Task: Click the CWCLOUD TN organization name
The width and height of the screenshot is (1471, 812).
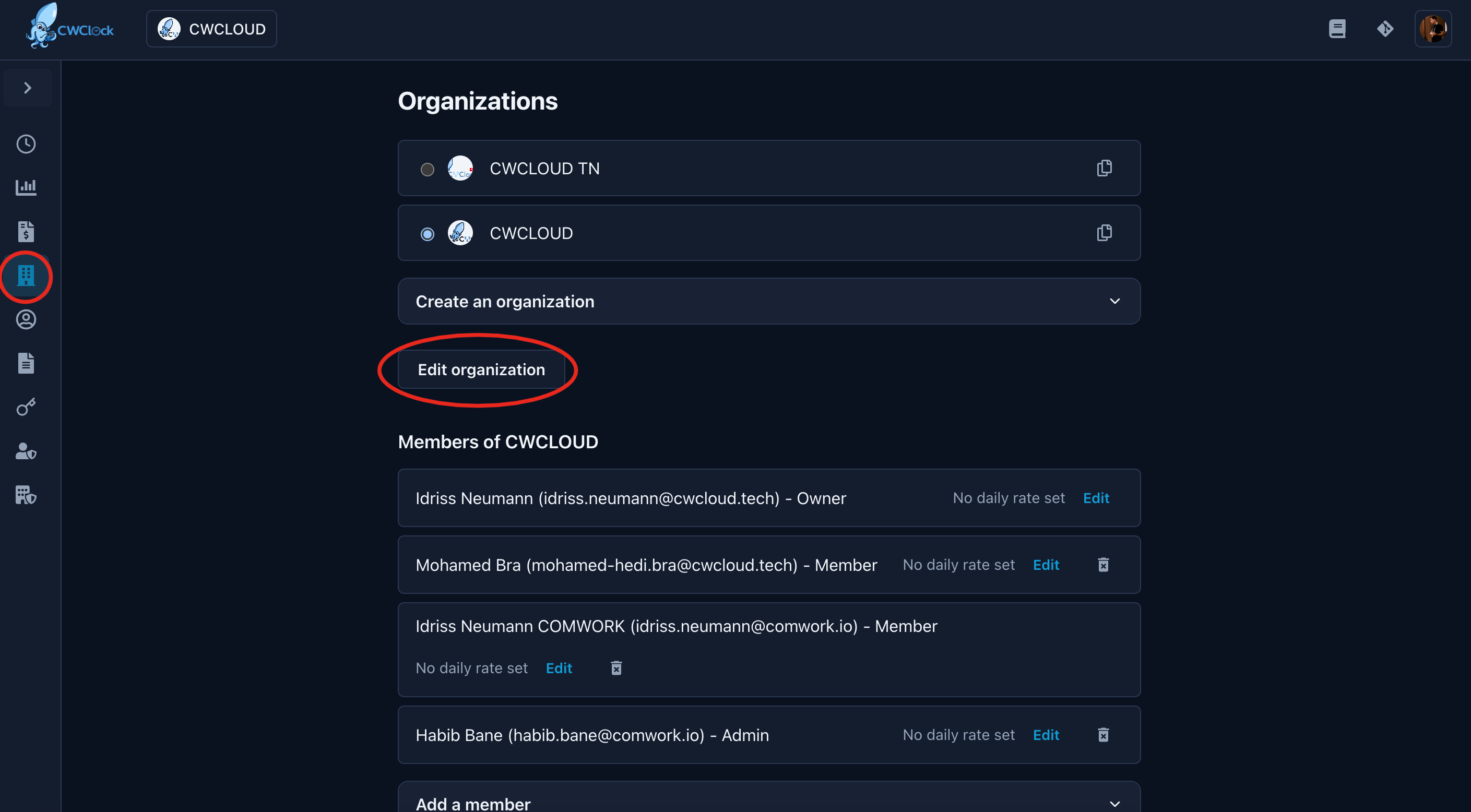Action: [x=545, y=169]
